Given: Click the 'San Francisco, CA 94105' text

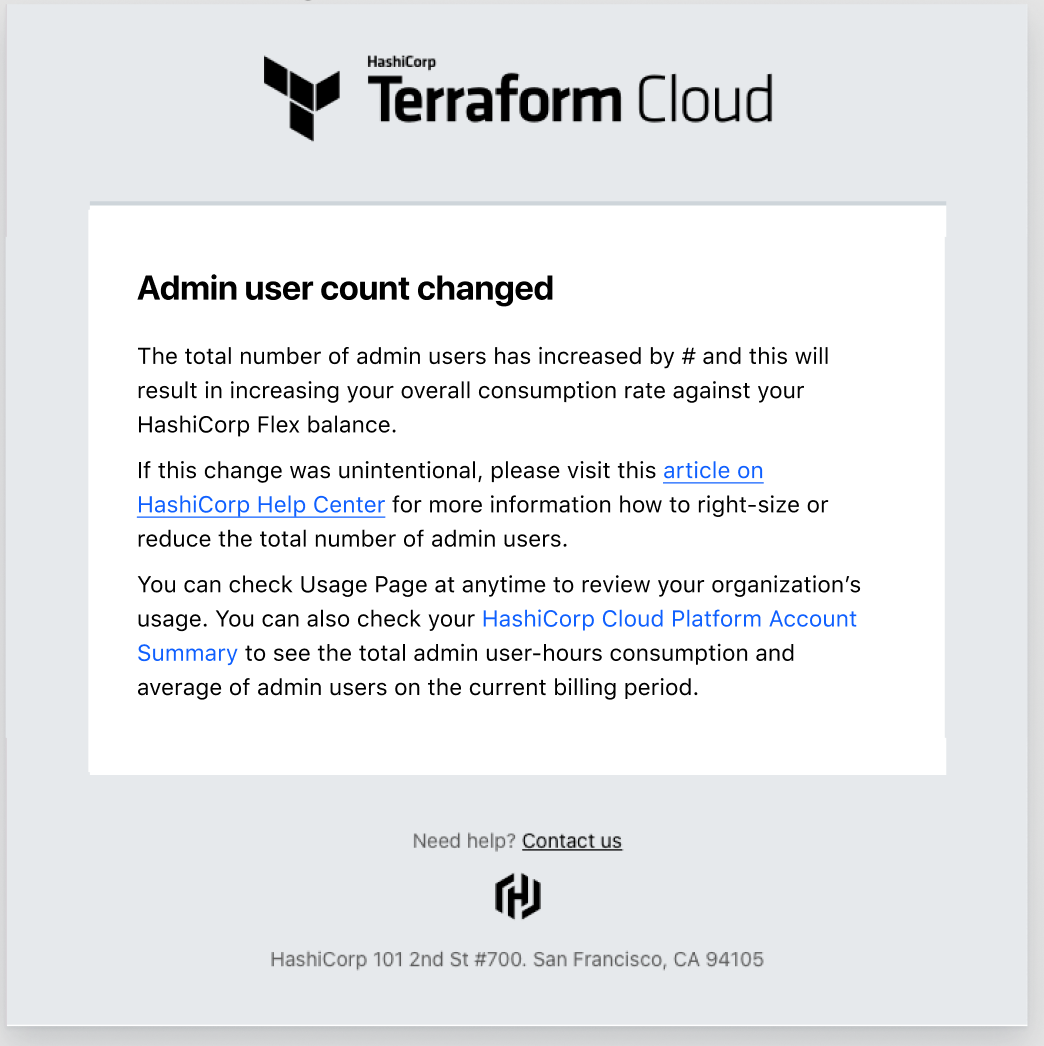Looking at the screenshot, I should [x=648, y=960].
